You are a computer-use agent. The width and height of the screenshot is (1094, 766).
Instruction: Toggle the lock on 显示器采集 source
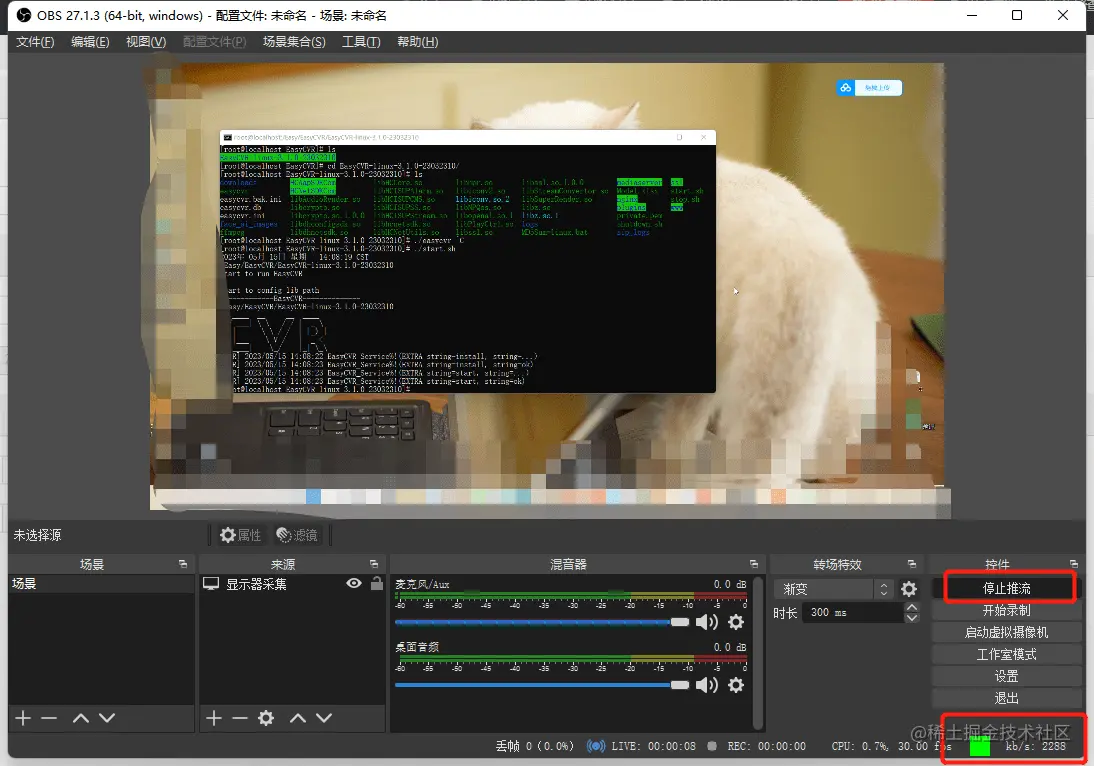pyautogui.click(x=377, y=583)
